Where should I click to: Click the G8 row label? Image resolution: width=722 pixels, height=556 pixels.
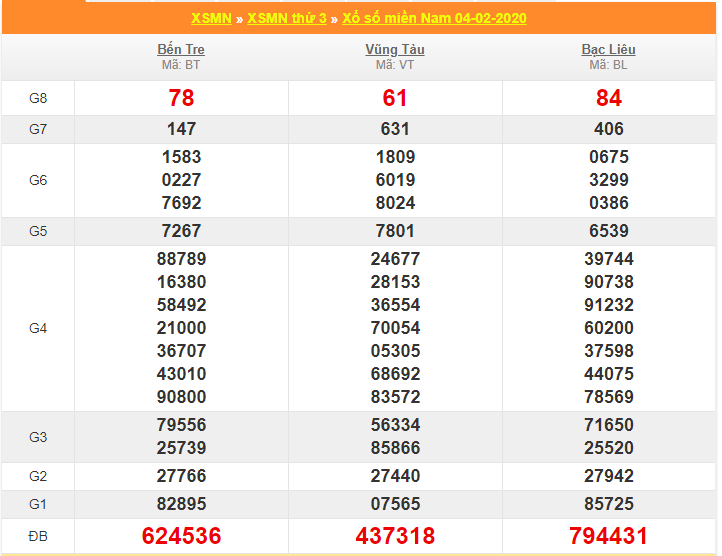point(38,98)
